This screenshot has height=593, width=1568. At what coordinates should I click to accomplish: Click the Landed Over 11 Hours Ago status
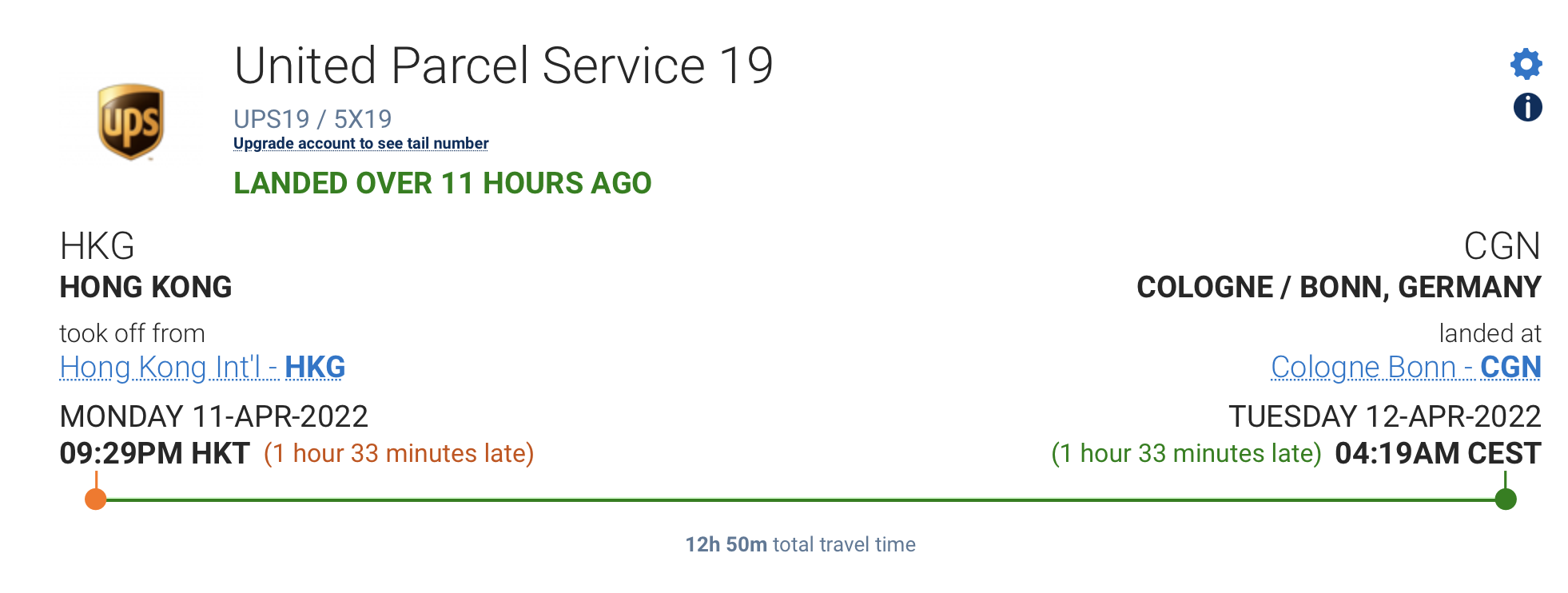click(442, 183)
